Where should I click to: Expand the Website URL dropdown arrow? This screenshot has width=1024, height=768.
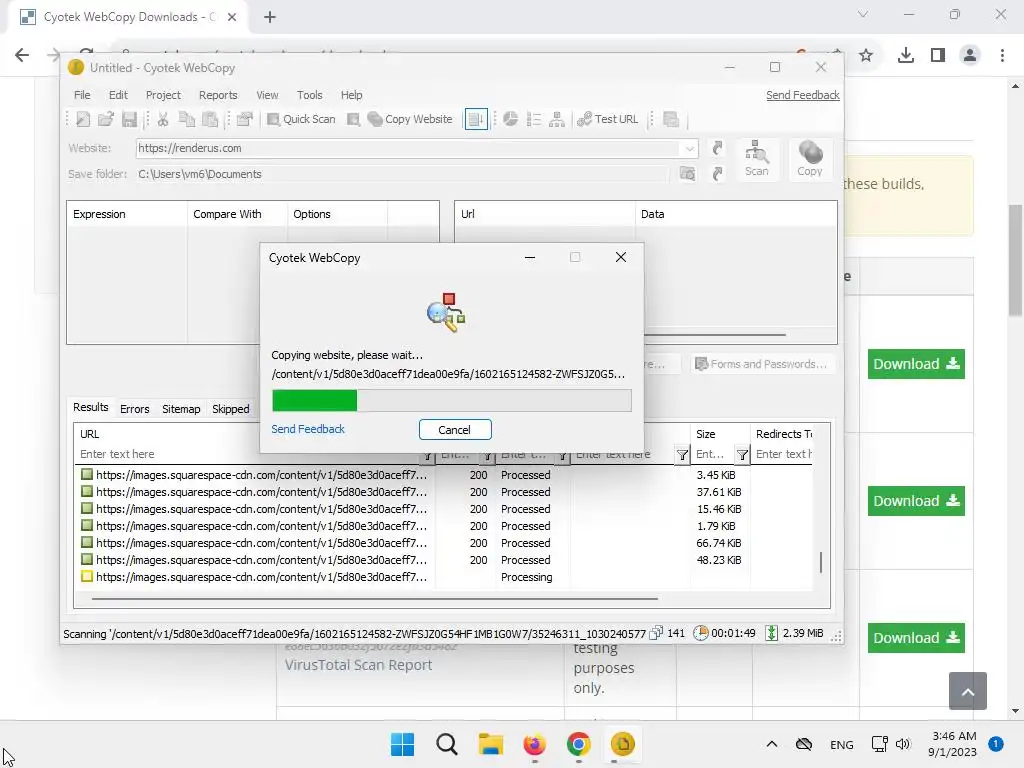[x=690, y=148]
